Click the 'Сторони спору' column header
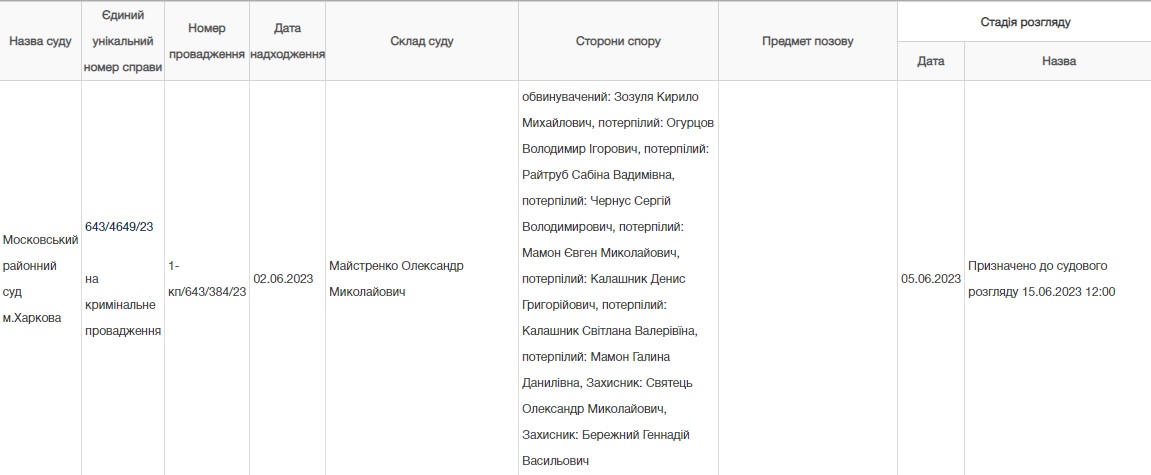 point(618,42)
